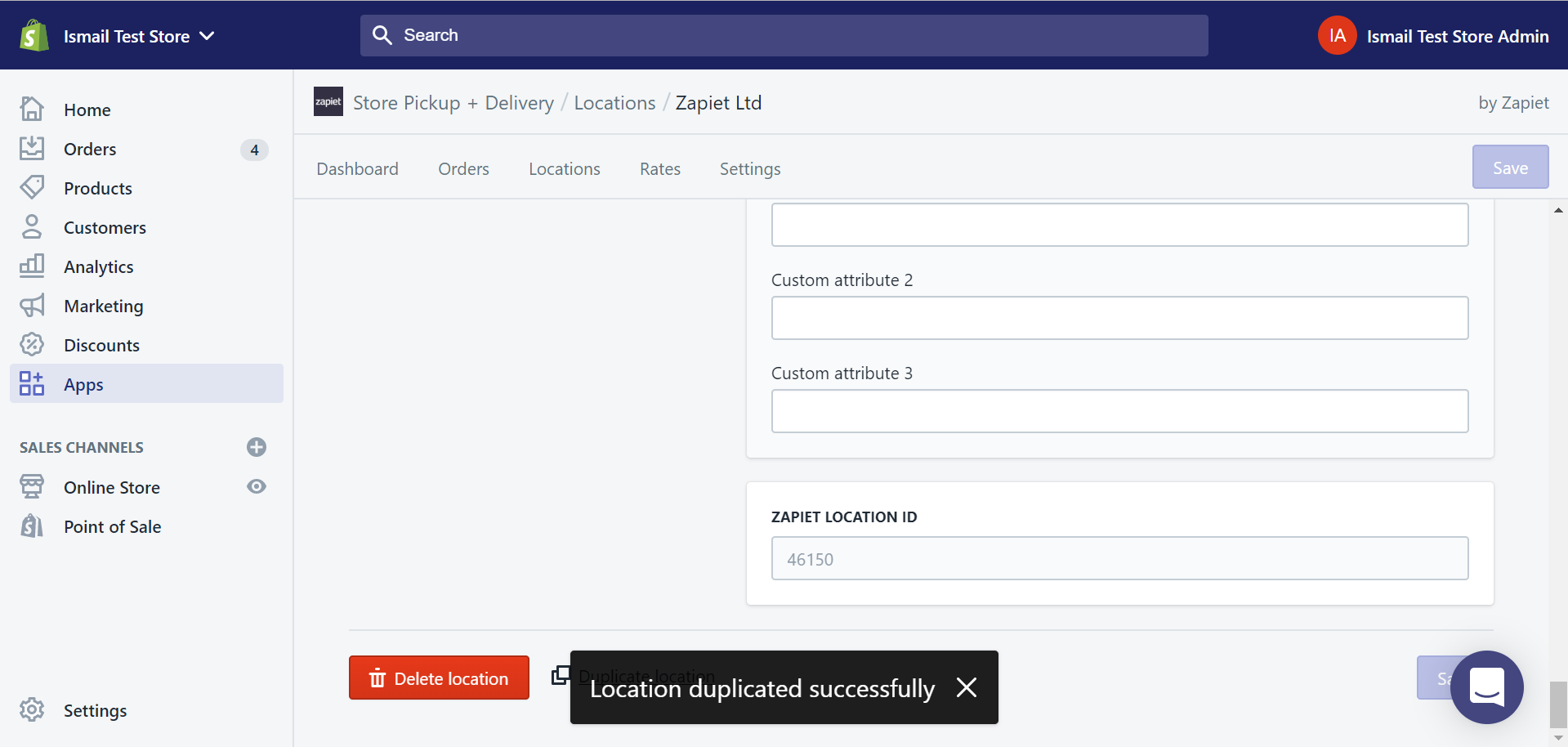
Task: Click the Analytics bar chart icon
Action: [32, 266]
